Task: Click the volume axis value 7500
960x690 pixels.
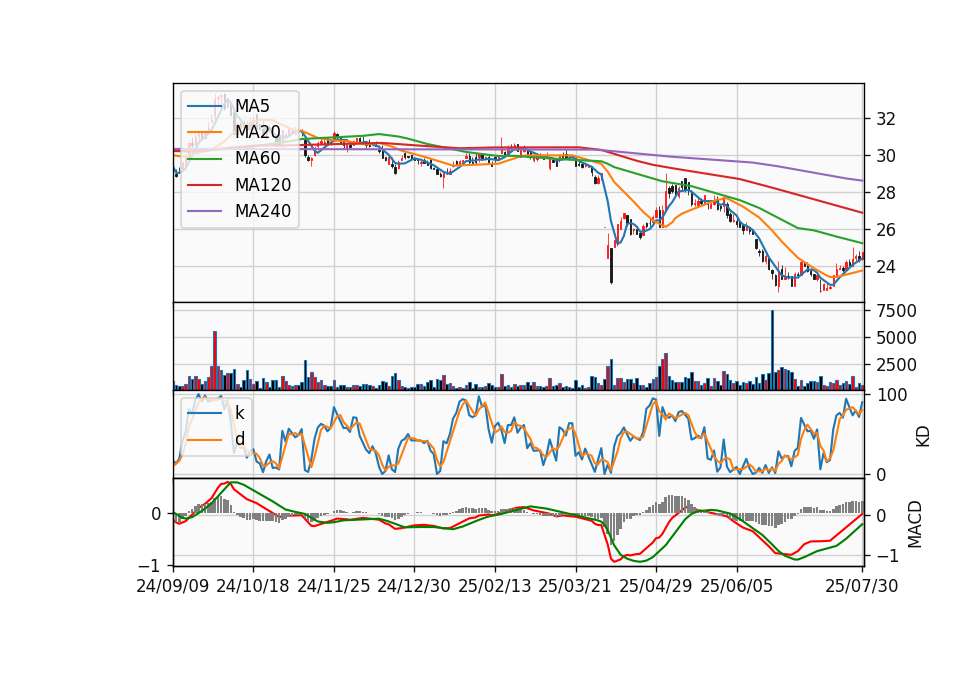Action: point(896,312)
